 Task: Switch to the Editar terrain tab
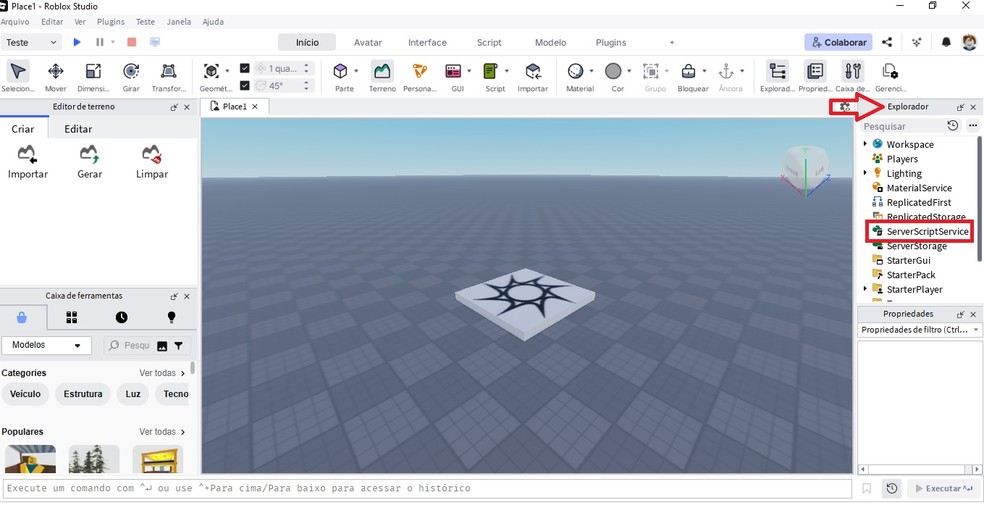click(x=78, y=129)
